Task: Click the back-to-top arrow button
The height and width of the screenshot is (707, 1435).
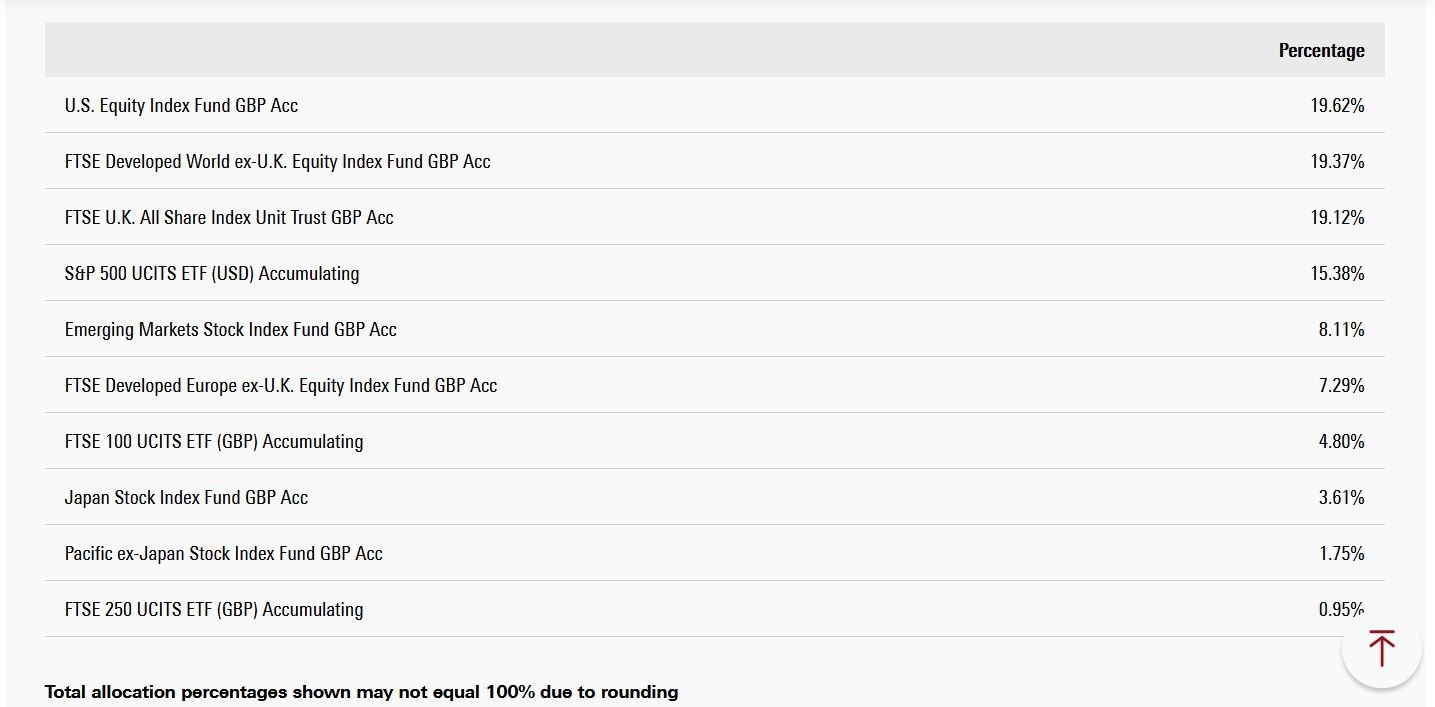Action: (x=1381, y=648)
